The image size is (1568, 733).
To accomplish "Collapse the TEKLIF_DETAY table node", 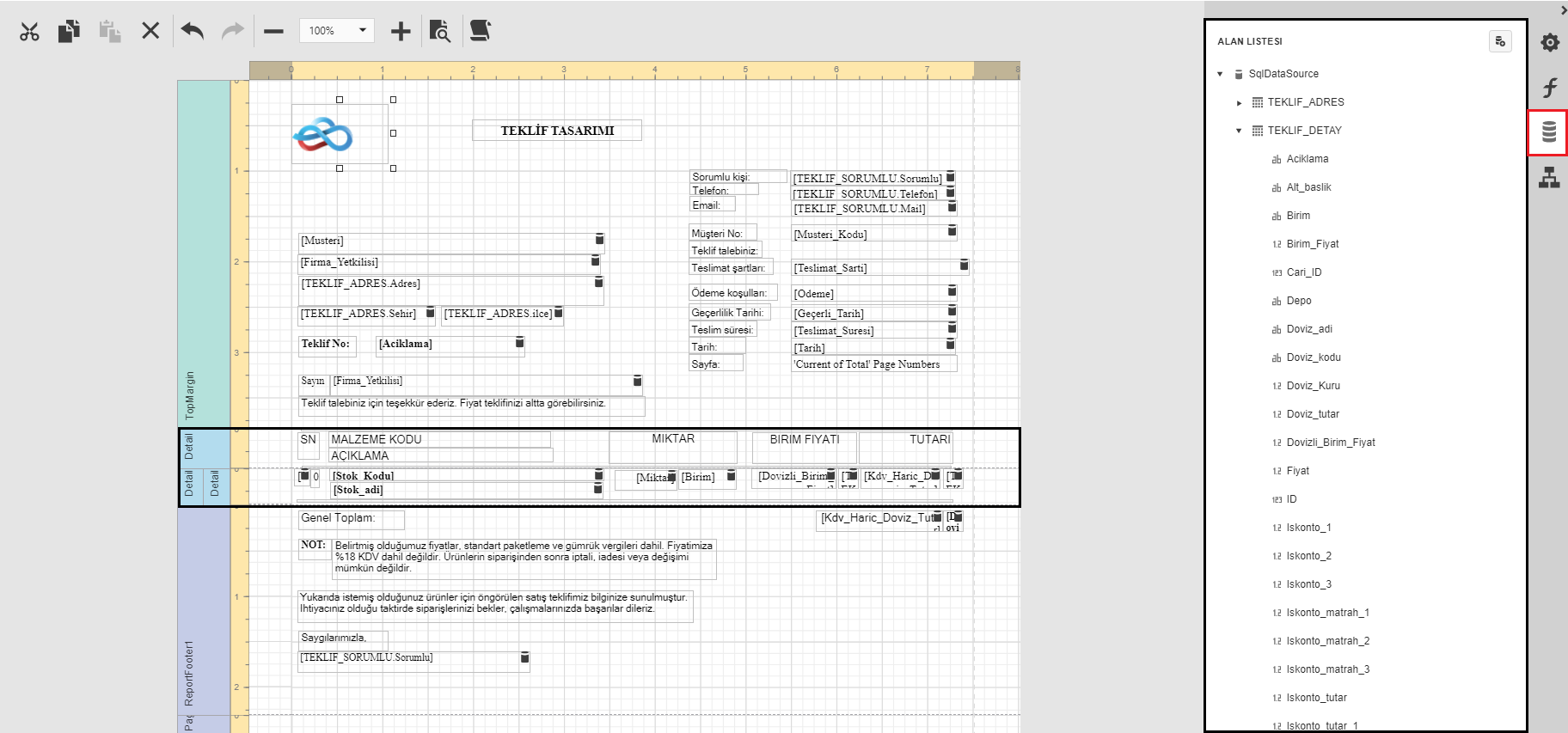I will pyautogui.click(x=1239, y=131).
